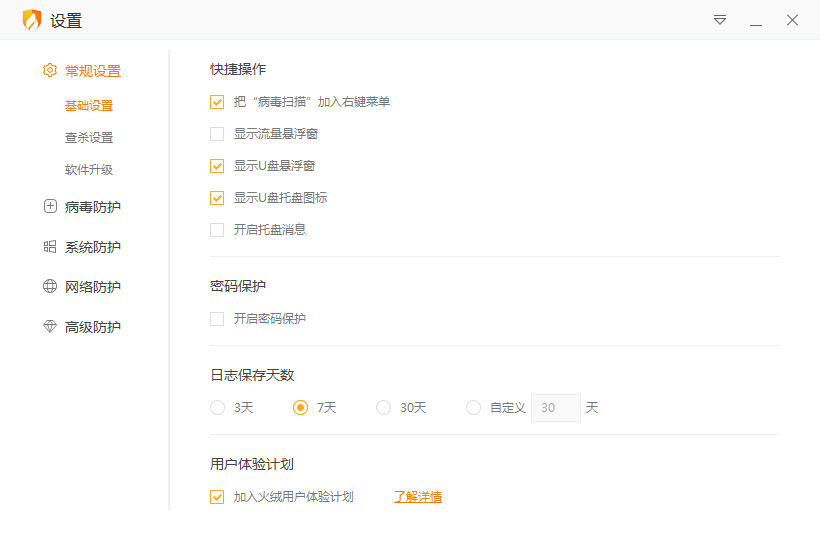Click the 病毒防护 plus-shield icon

[x=50, y=207]
